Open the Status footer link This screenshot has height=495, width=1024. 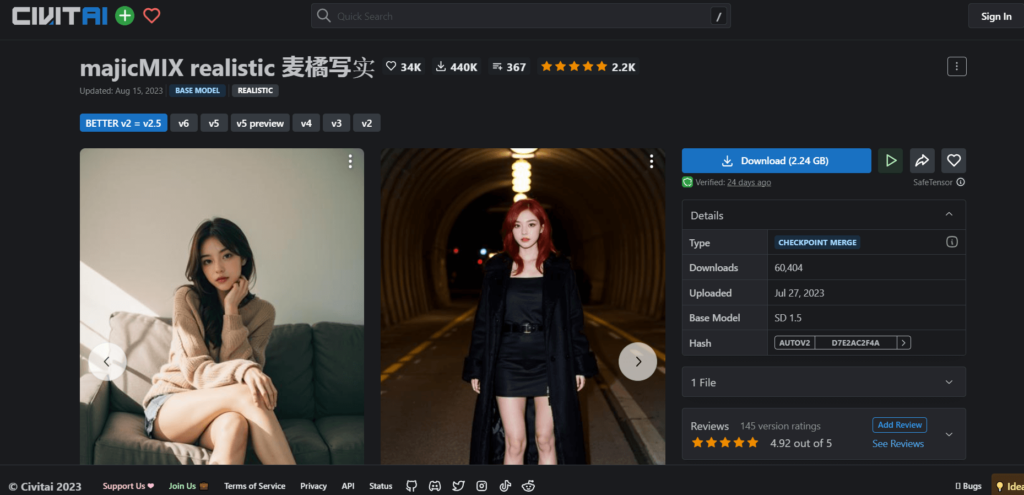[x=381, y=486]
